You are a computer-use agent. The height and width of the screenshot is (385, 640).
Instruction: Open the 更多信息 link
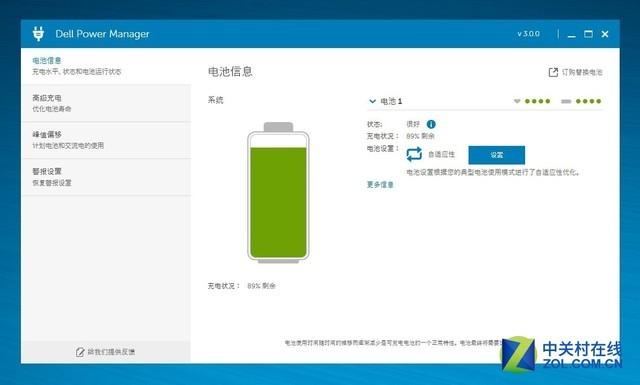tap(380, 185)
